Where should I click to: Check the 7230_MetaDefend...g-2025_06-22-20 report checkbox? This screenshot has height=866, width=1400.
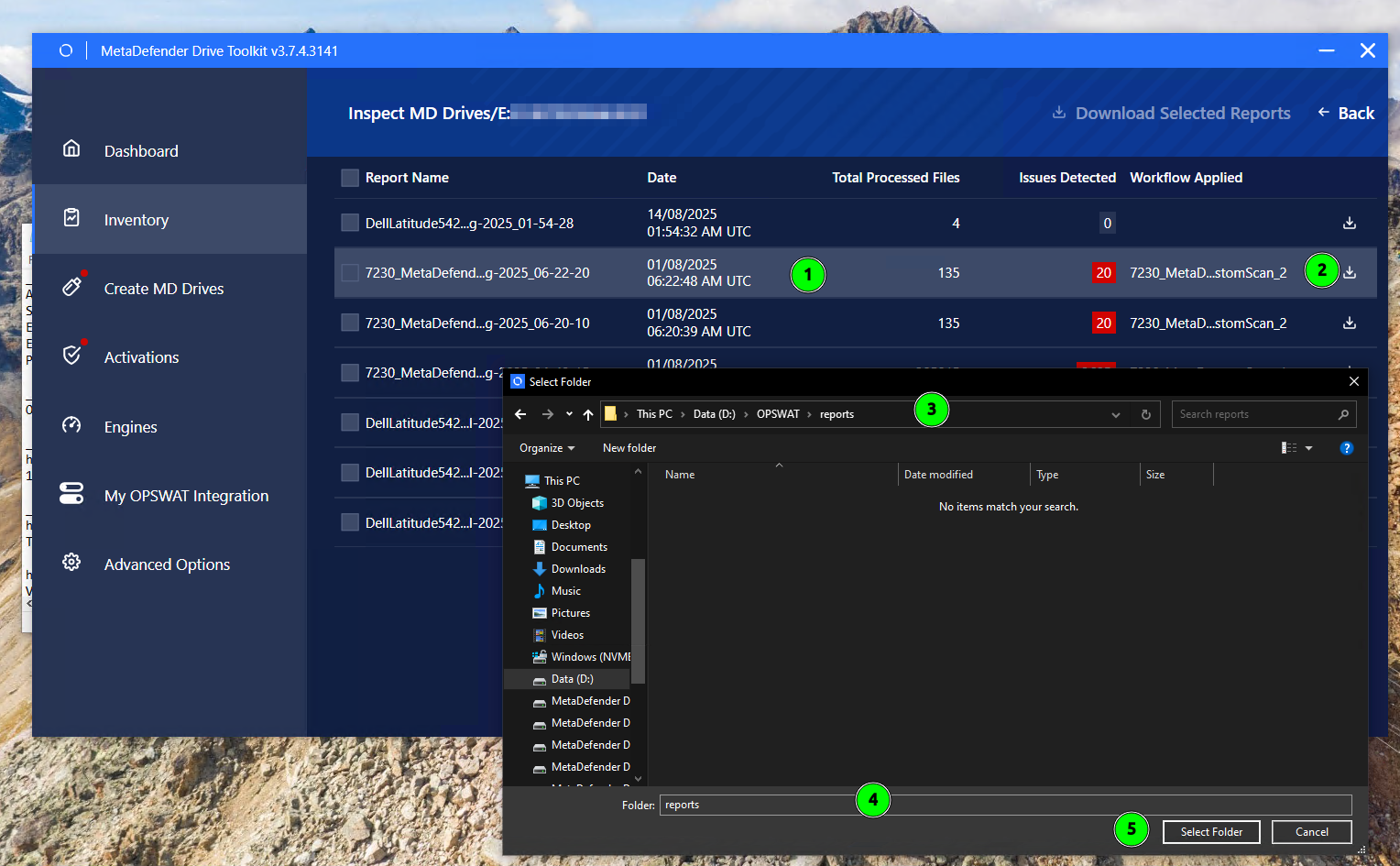click(350, 272)
